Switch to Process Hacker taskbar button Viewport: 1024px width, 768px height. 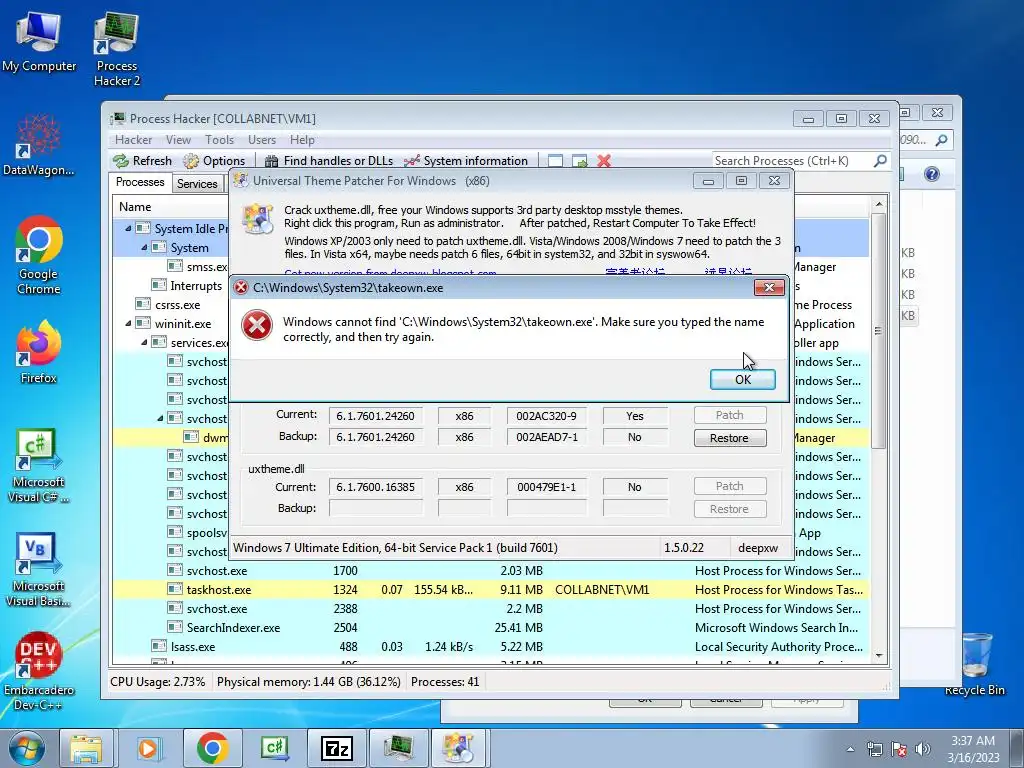398,748
